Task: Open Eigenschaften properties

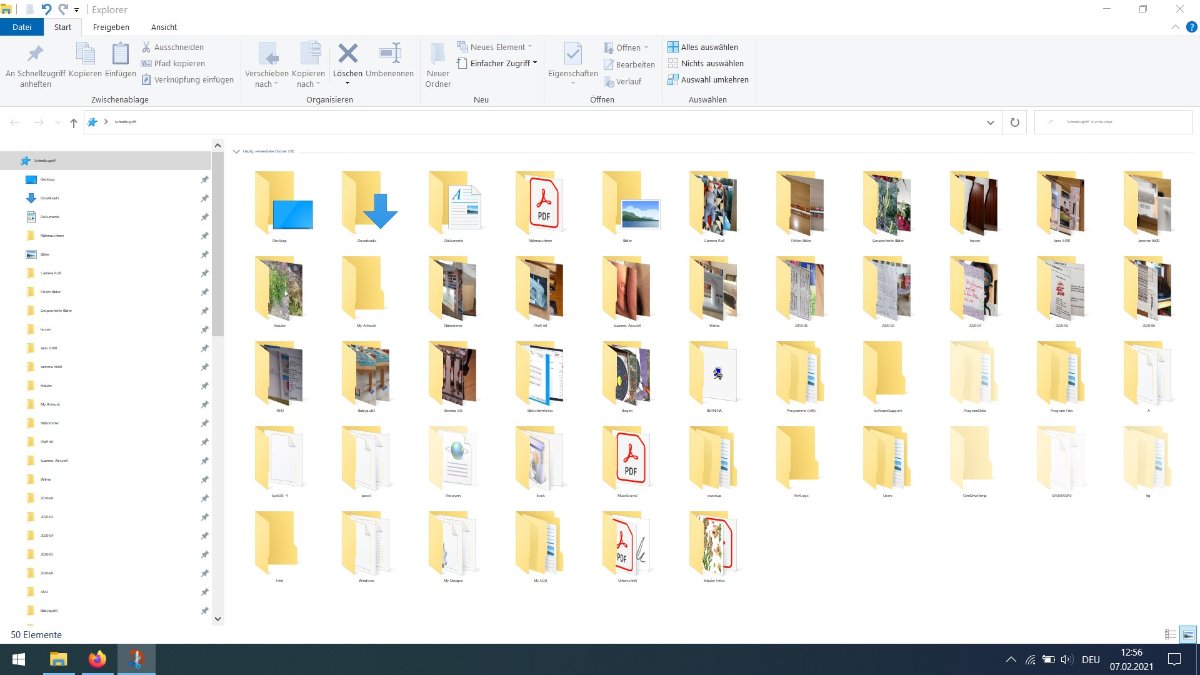Action: click(573, 62)
